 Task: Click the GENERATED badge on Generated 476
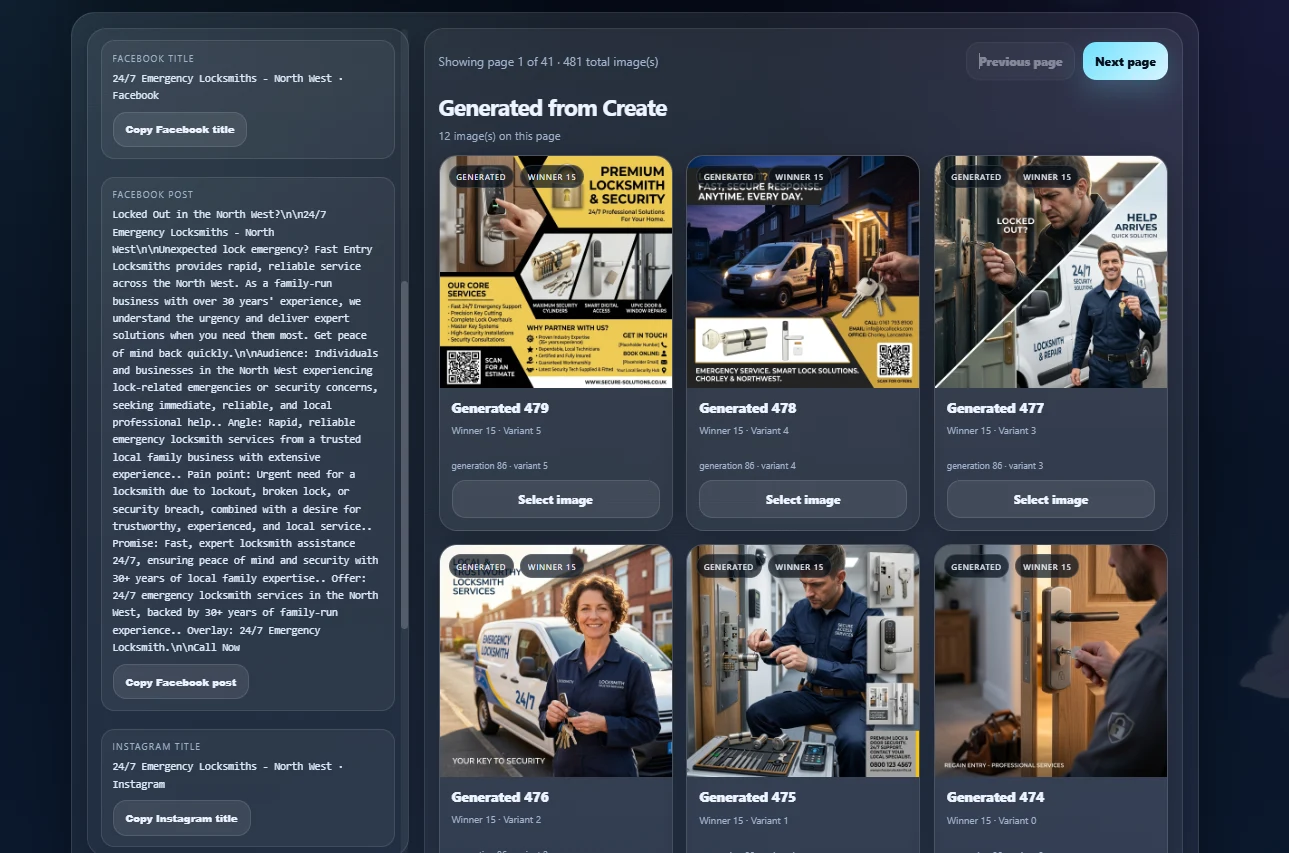point(481,567)
